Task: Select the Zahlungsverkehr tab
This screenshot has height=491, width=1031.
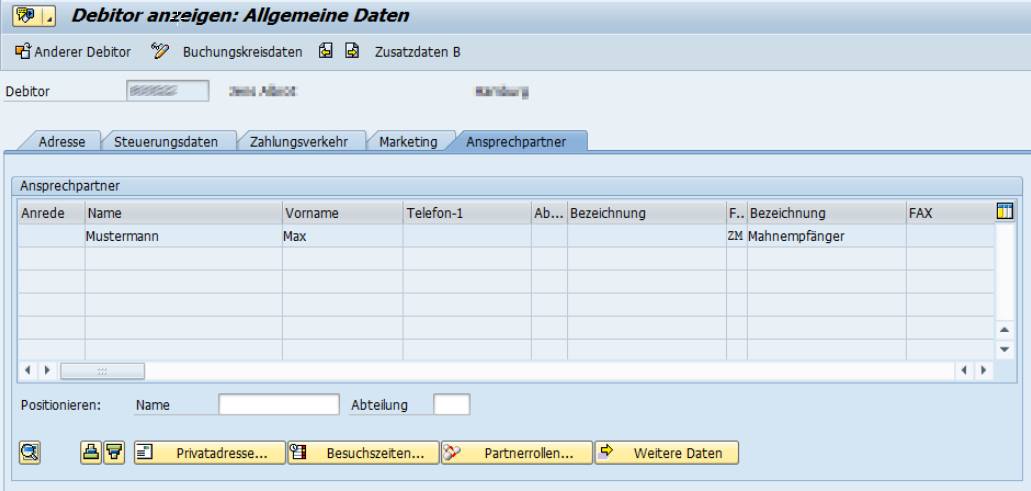Action: click(x=300, y=143)
